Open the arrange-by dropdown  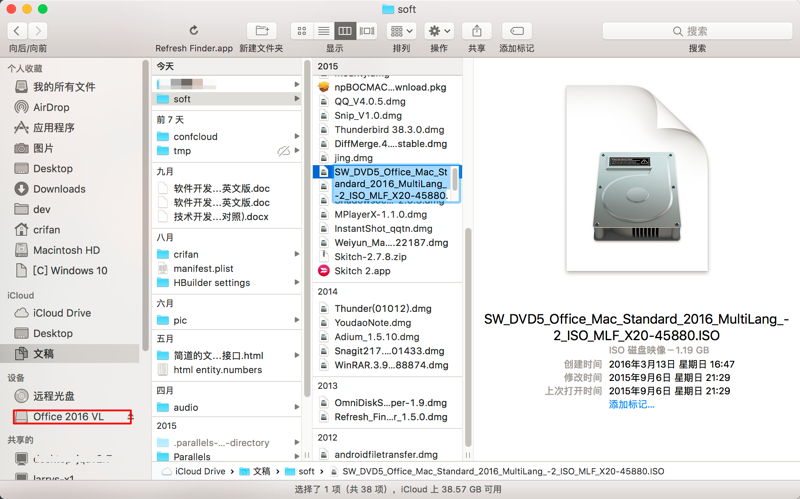point(402,31)
